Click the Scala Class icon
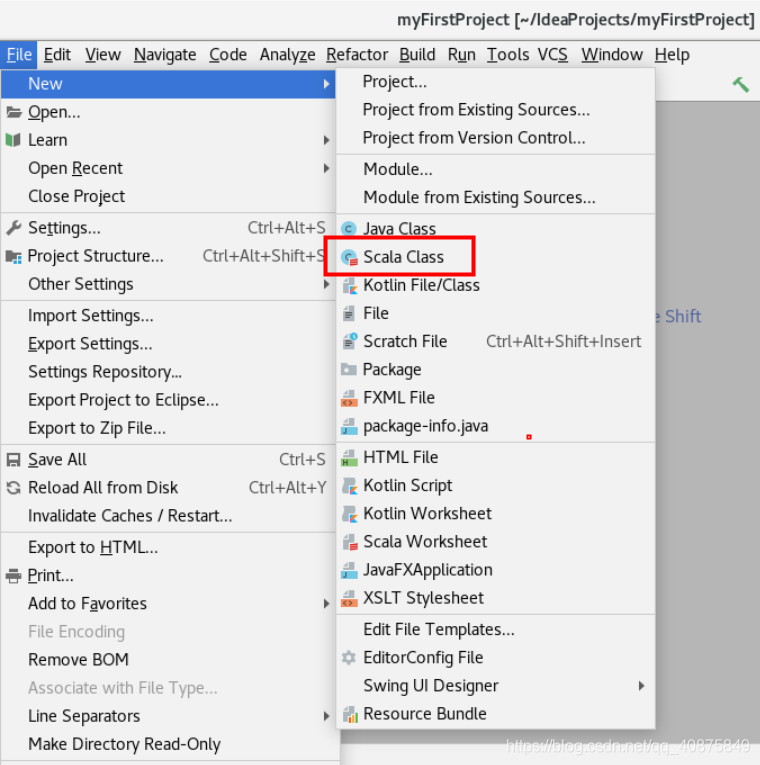760x765 pixels. [349, 258]
